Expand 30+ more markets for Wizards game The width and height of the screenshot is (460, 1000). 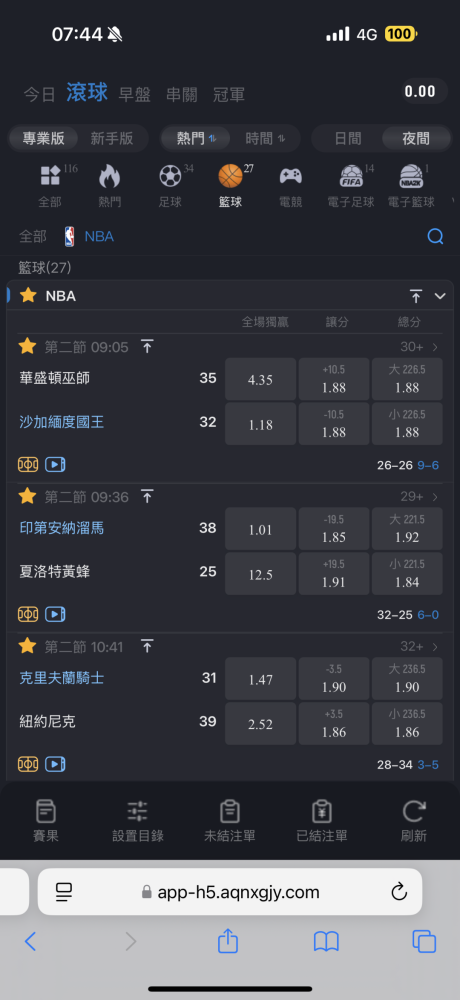[419, 348]
